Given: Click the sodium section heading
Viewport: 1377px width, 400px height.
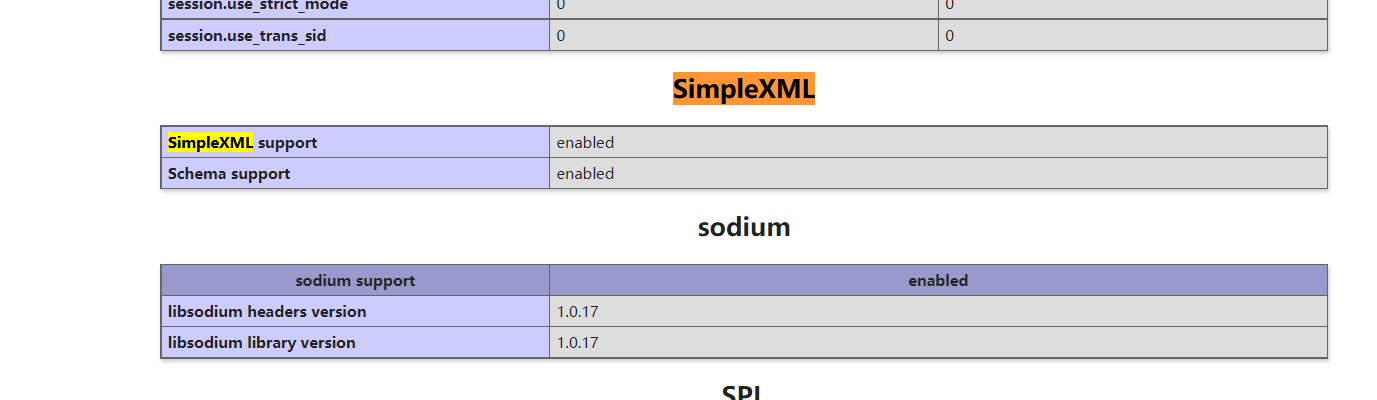Looking at the screenshot, I should (x=744, y=227).
